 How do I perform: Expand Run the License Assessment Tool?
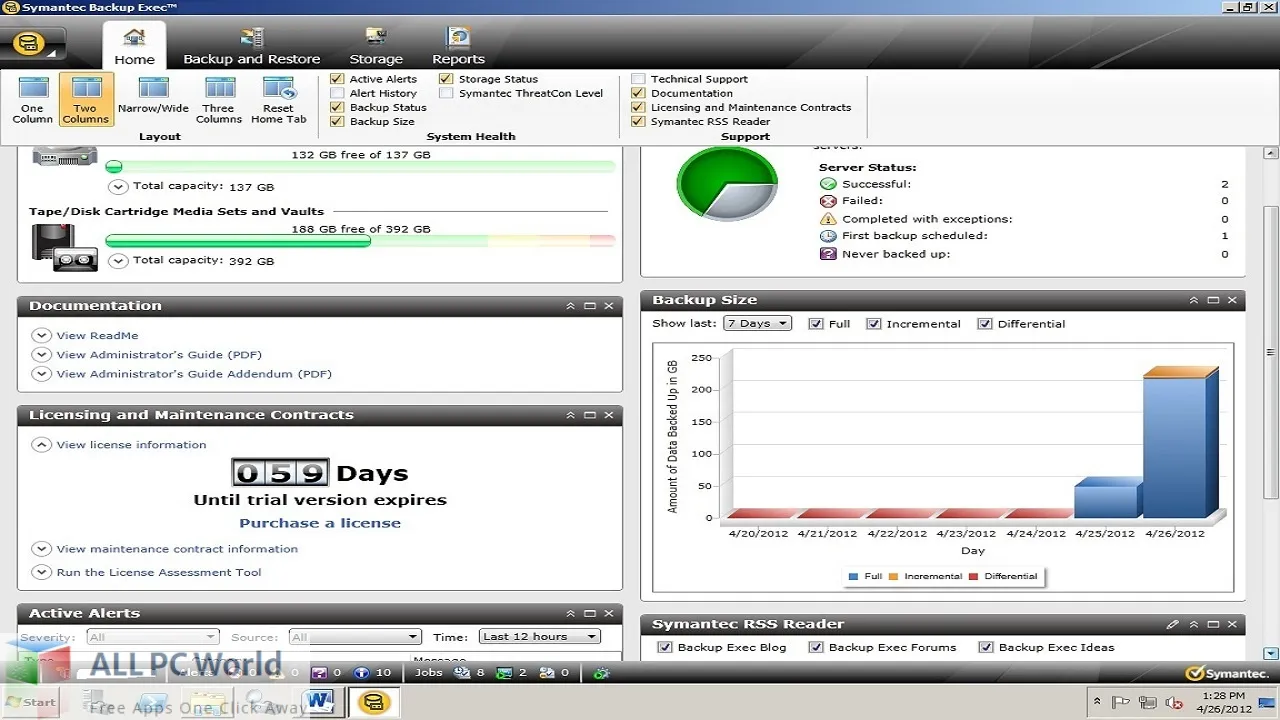tap(41, 573)
